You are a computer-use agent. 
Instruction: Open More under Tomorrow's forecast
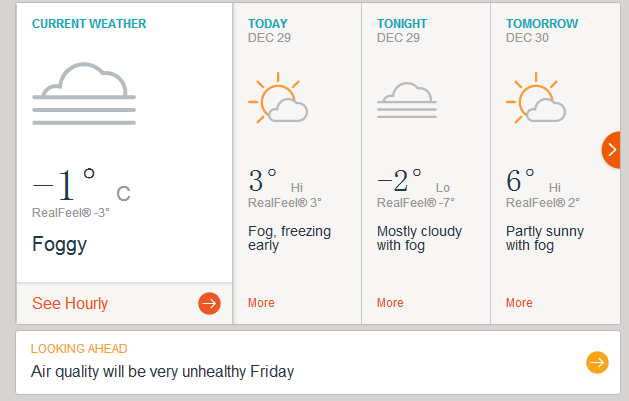[519, 303]
